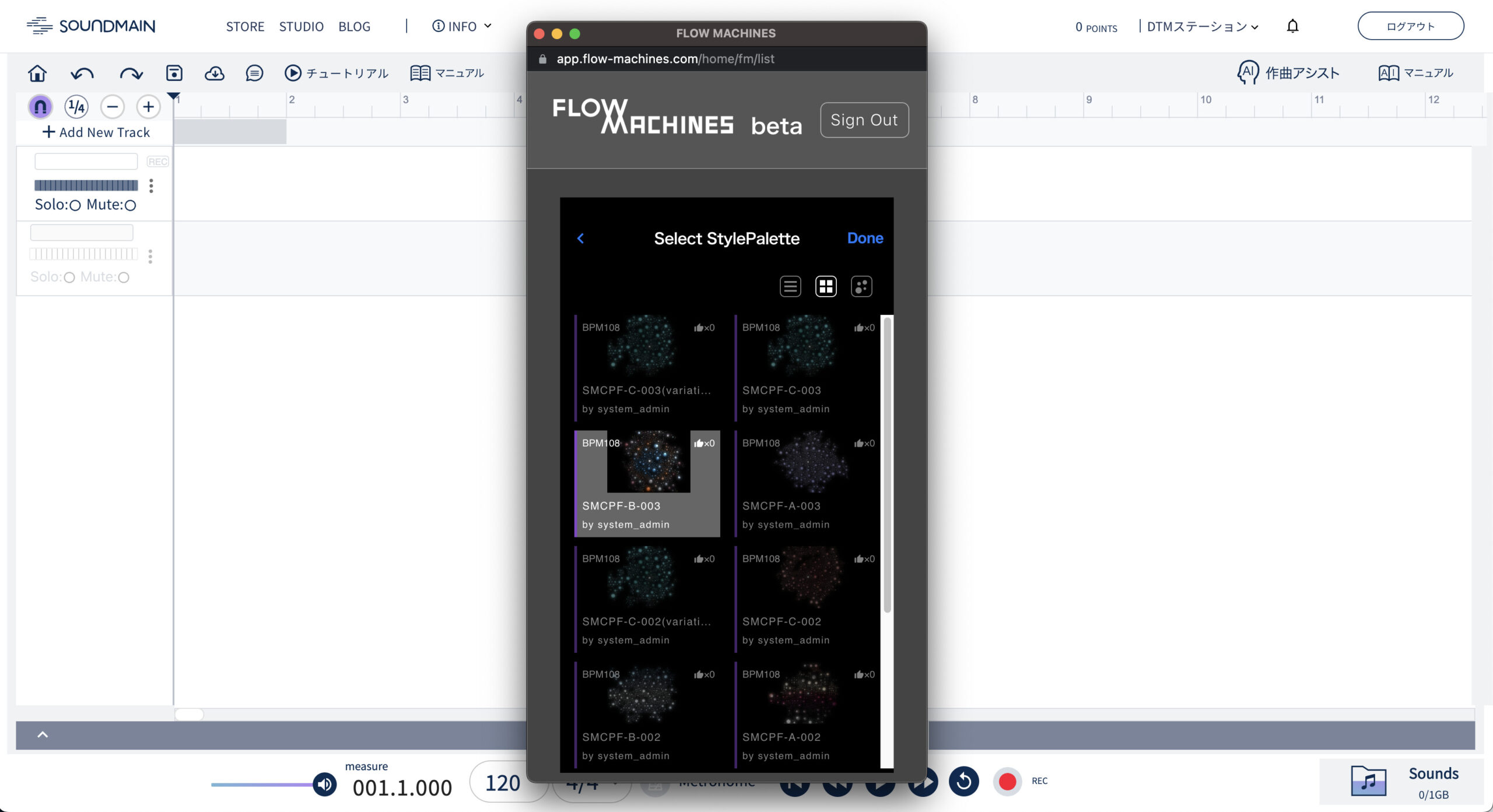Click the volume speaker icon

pos(325,785)
